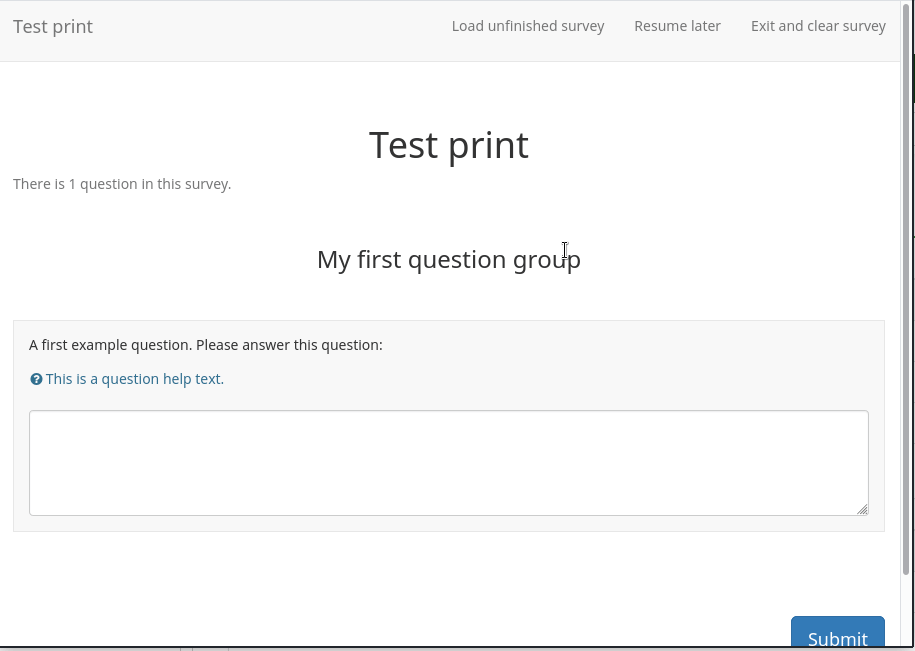Click the word 'Exit' in the top navigation

pyautogui.click(x=764, y=27)
